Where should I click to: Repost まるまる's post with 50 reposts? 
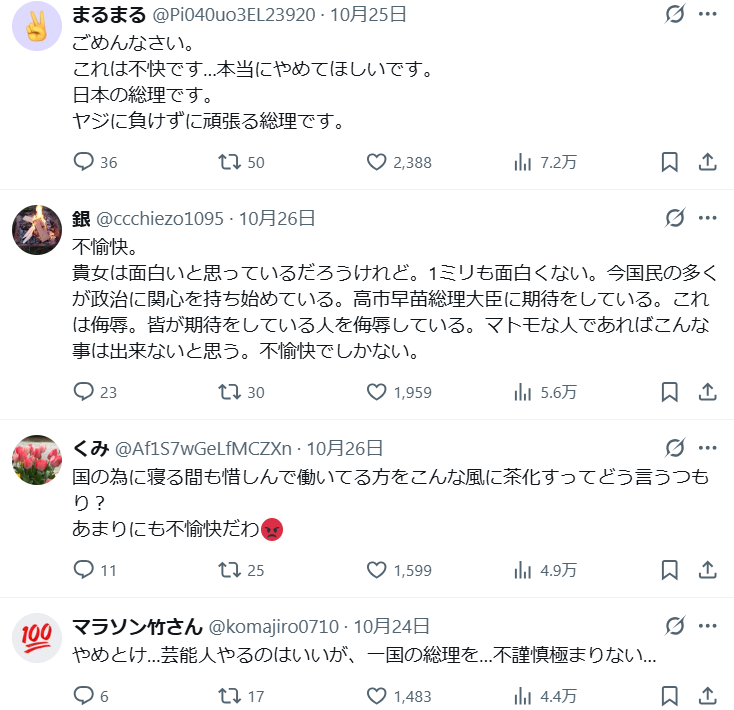(x=230, y=162)
